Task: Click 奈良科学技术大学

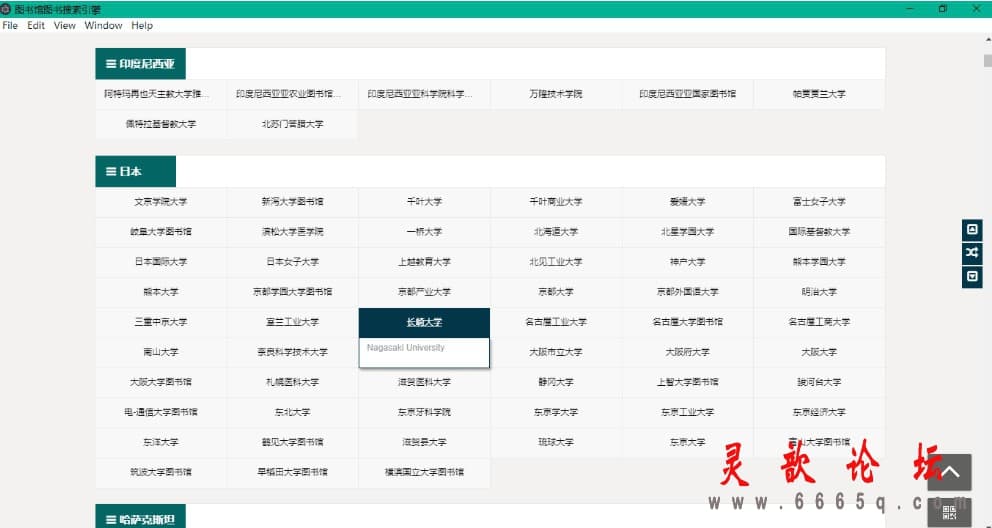Action: 292,352
